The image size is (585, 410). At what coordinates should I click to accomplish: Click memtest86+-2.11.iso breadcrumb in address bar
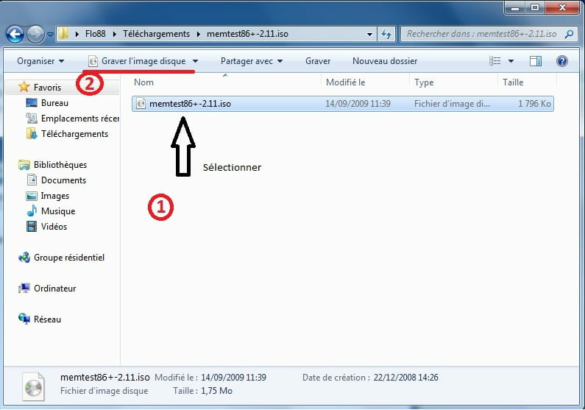pyautogui.click(x=247, y=34)
